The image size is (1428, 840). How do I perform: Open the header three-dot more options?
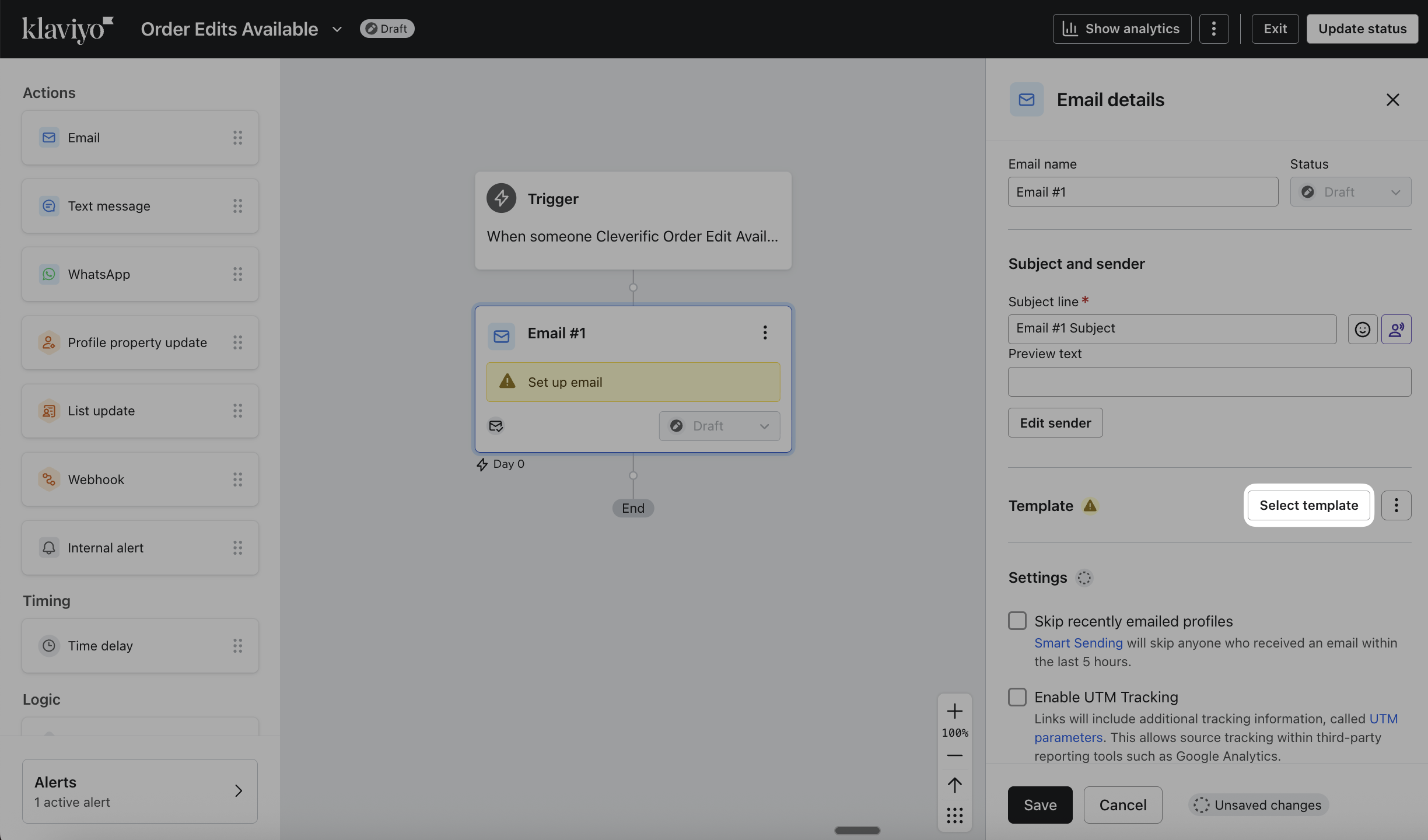(x=1213, y=29)
